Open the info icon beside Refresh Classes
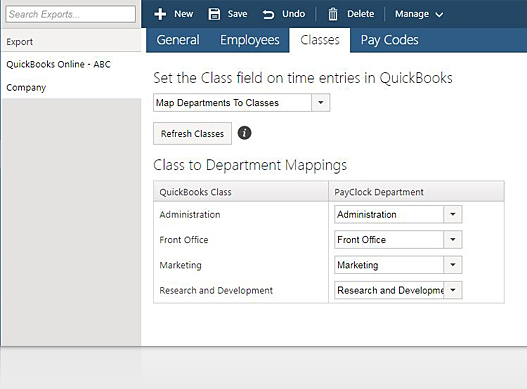527x389 pixels. tap(244, 133)
